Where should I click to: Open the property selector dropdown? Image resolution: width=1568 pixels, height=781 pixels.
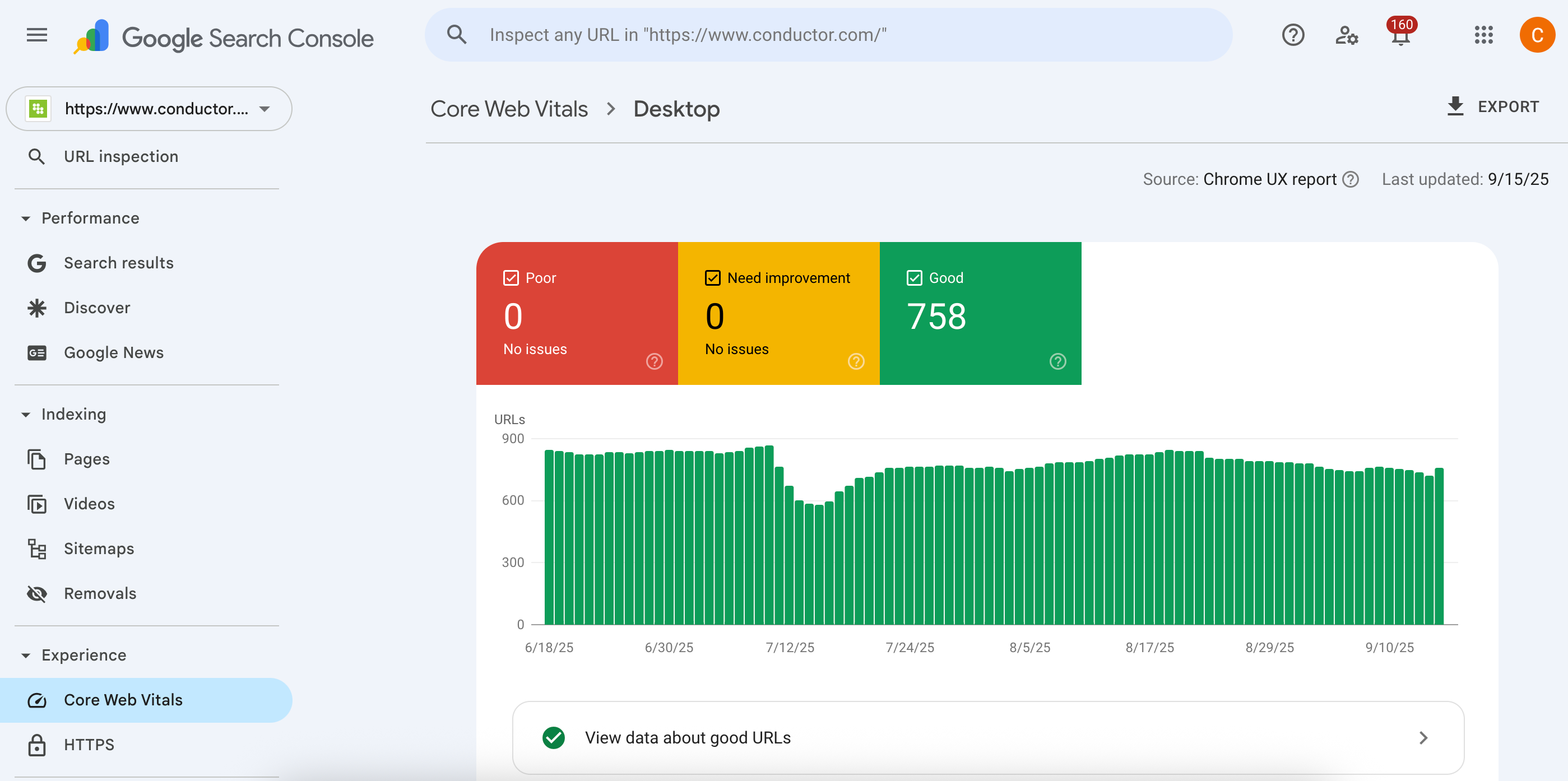tap(149, 108)
